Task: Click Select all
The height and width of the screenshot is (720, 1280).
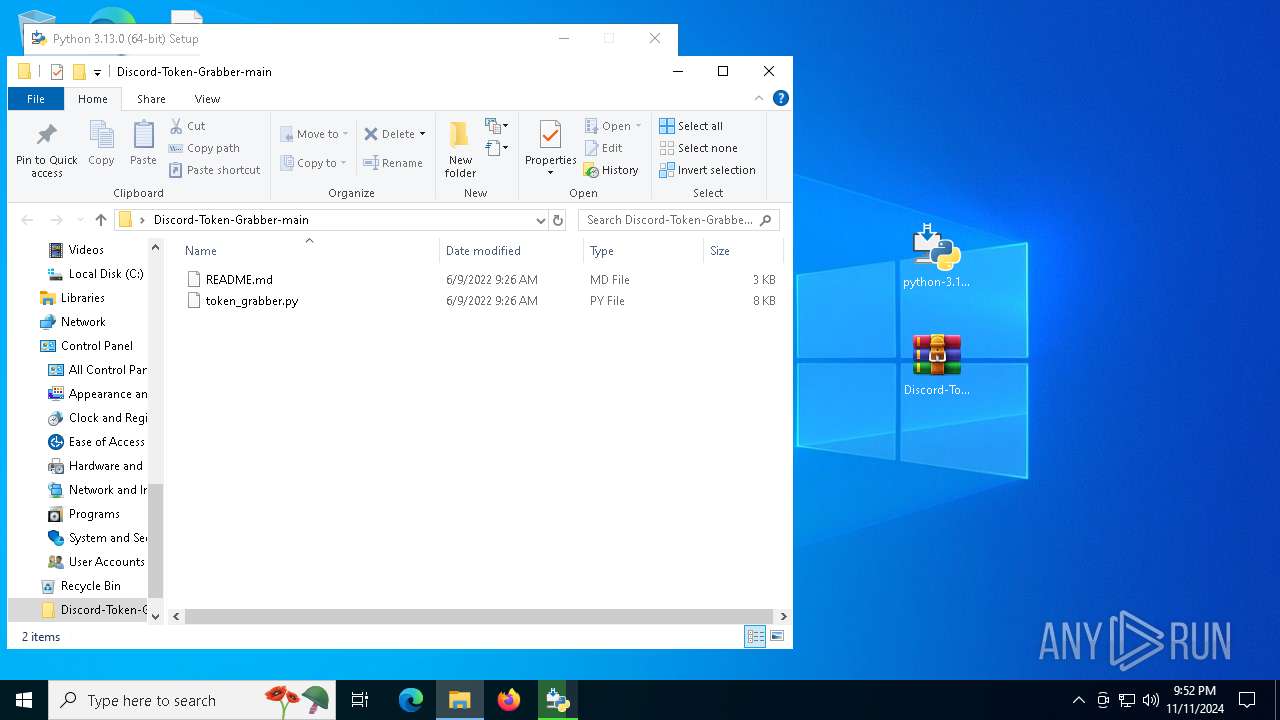Action: click(x=691, y=126)
